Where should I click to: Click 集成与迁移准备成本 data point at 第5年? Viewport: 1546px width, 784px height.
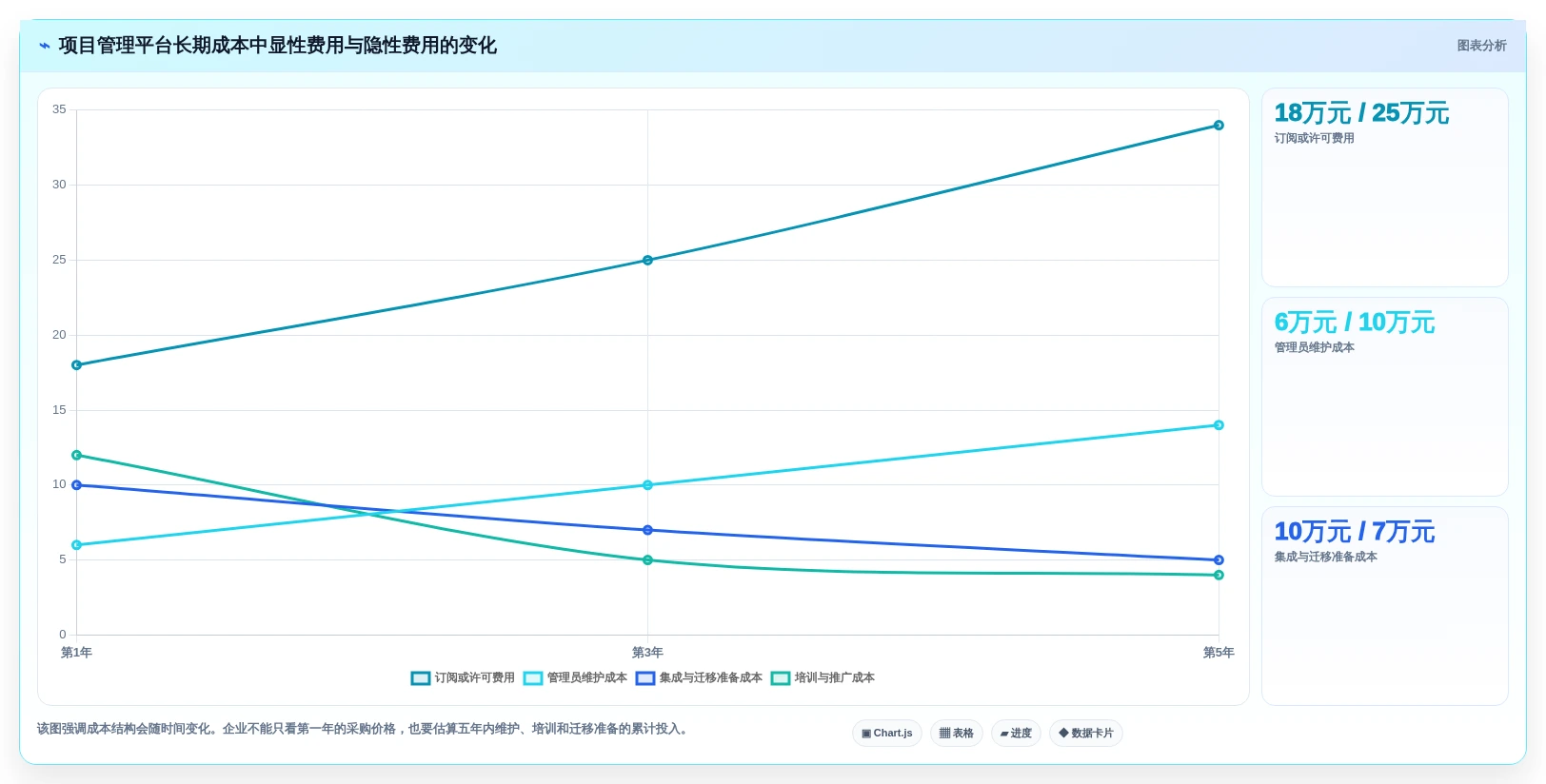pos(1219,560)
